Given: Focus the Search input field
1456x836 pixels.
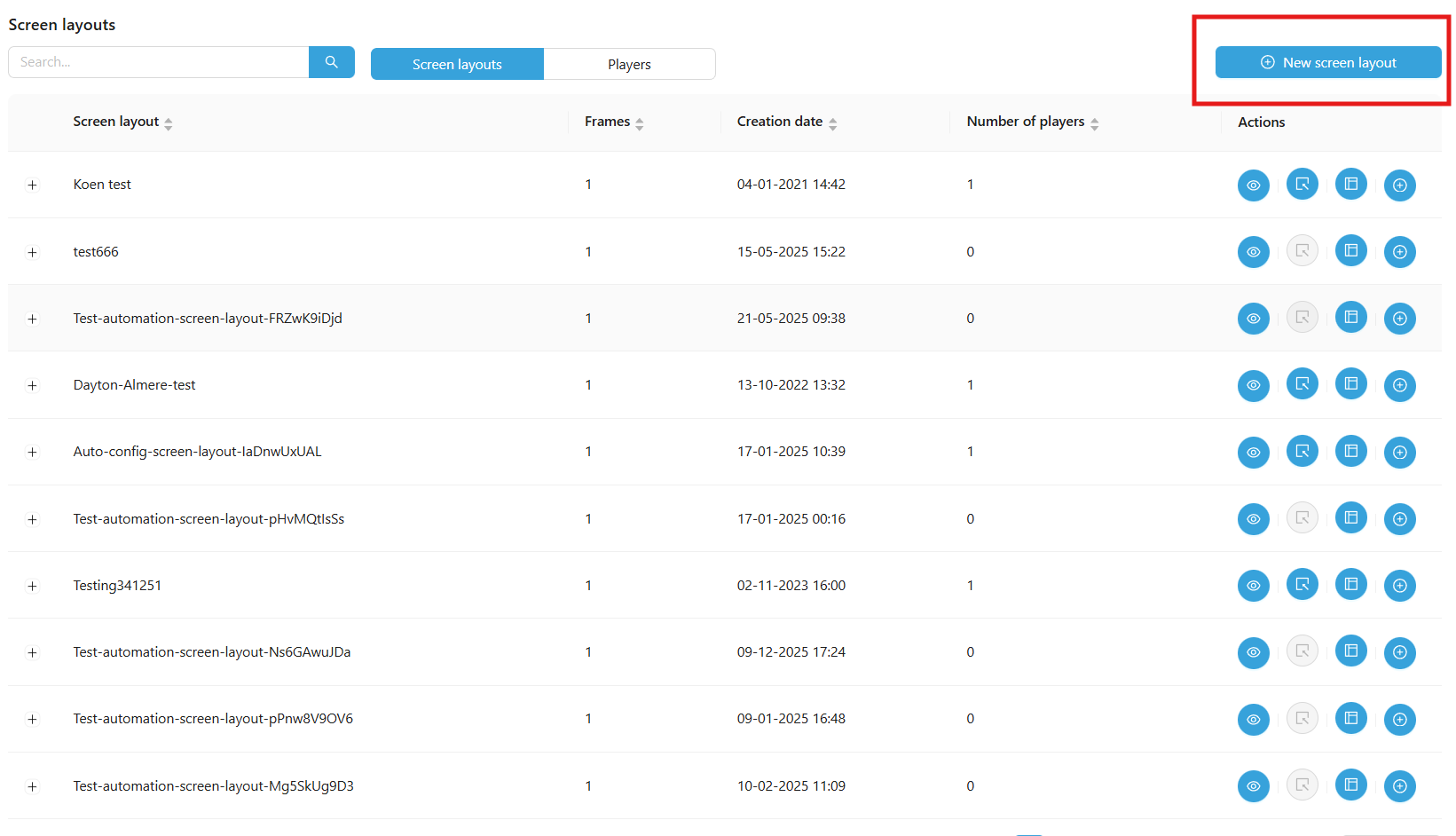Looking at the screenshot, I should (x=159, y=62).
